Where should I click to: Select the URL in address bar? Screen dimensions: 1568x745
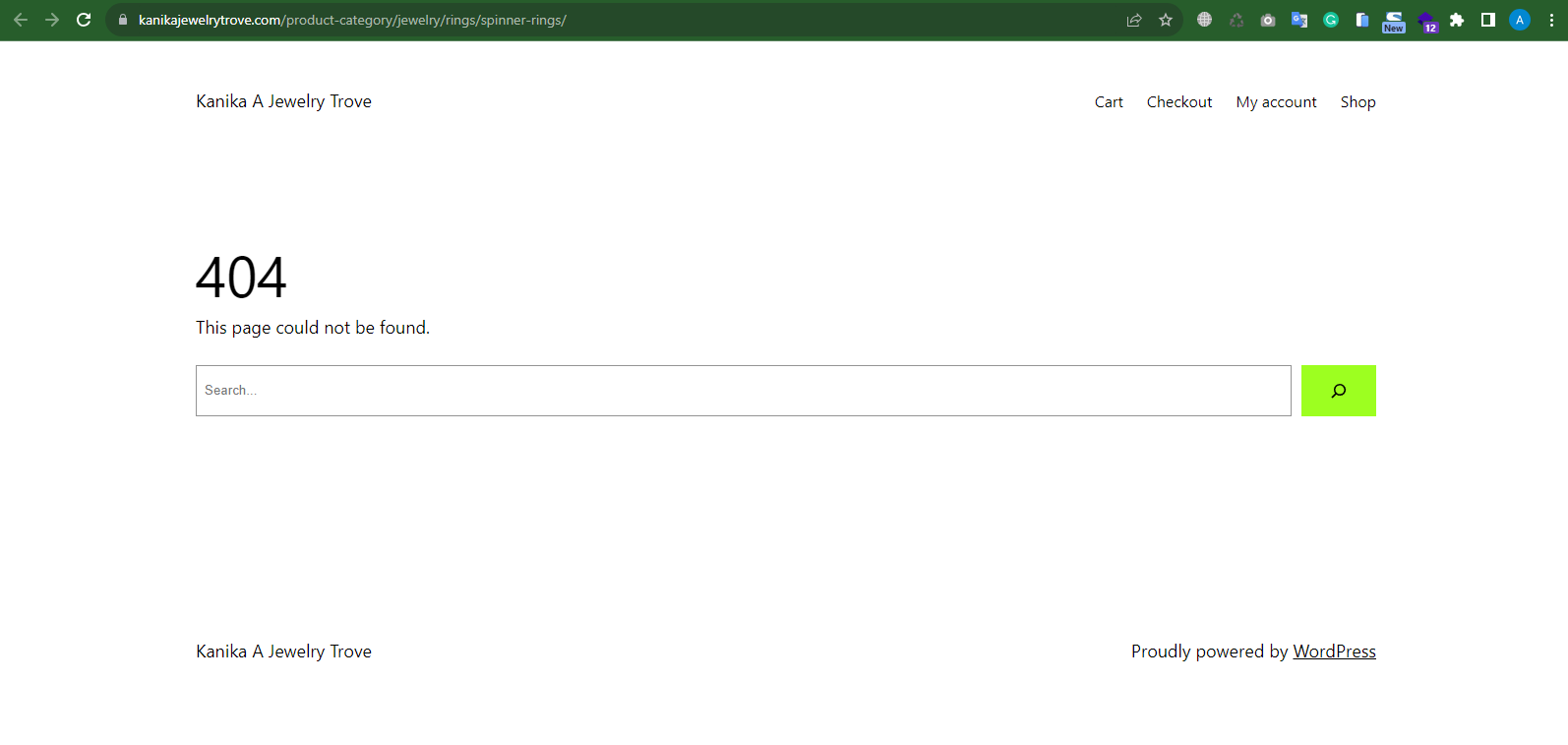(352, 20)
